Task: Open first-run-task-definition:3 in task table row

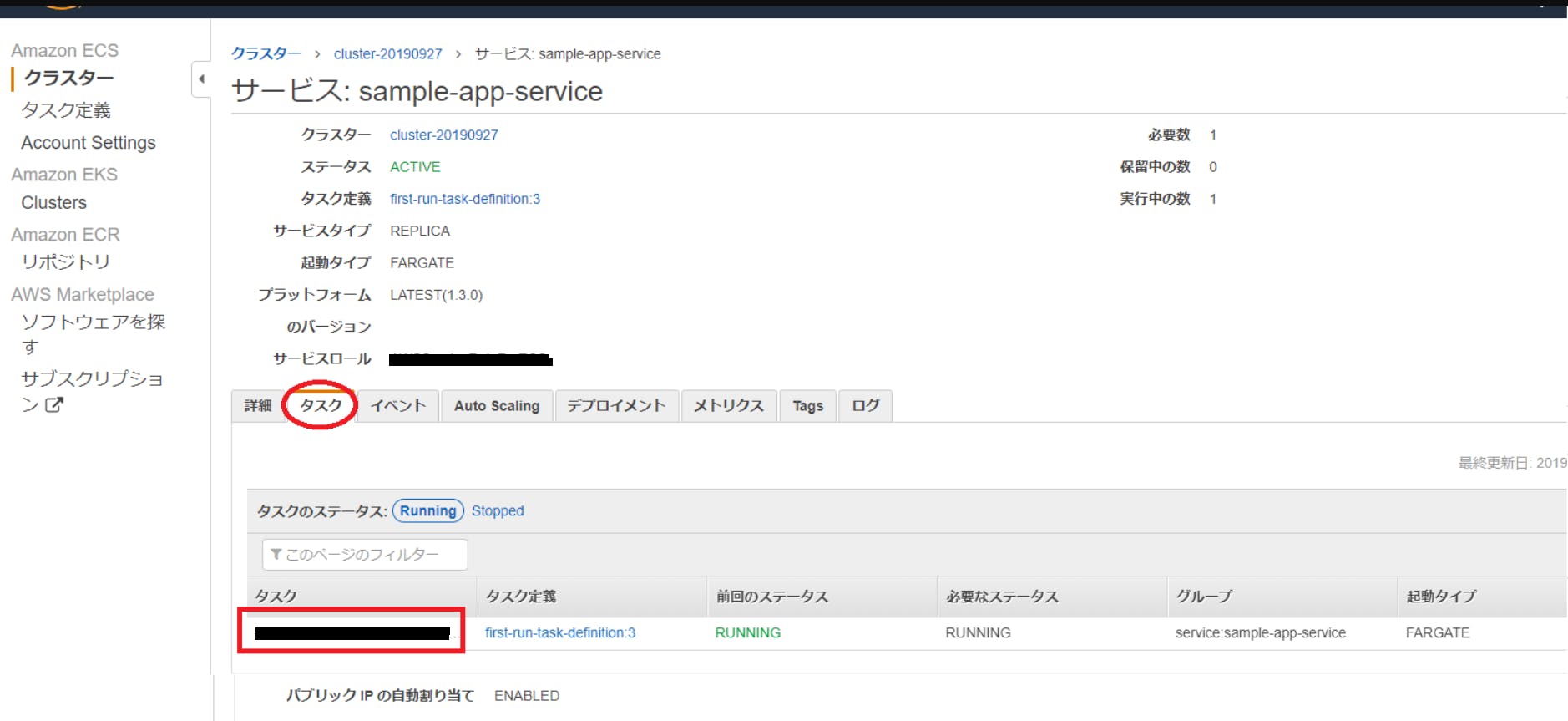Action: click(x=560, y=633)
